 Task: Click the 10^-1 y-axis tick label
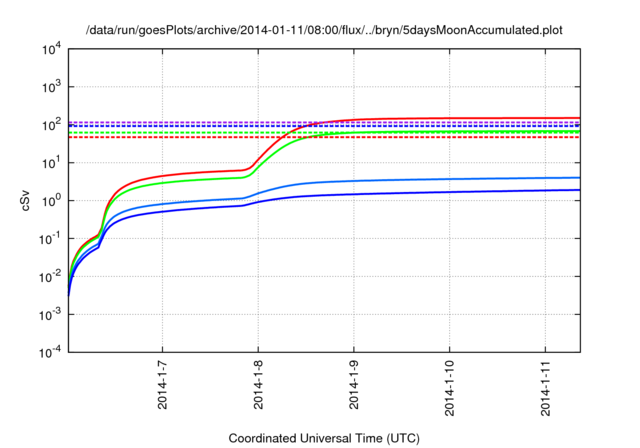click(50, 239)
